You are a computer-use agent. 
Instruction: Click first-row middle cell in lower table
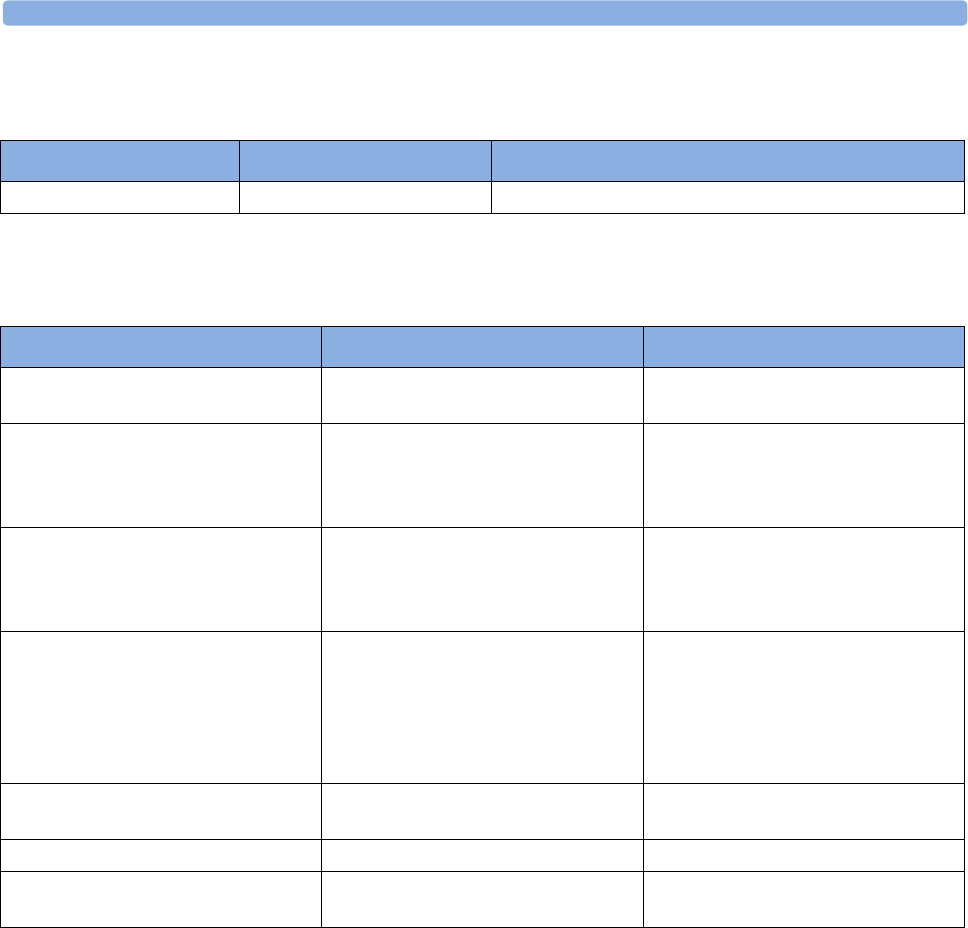coord(482,395)
